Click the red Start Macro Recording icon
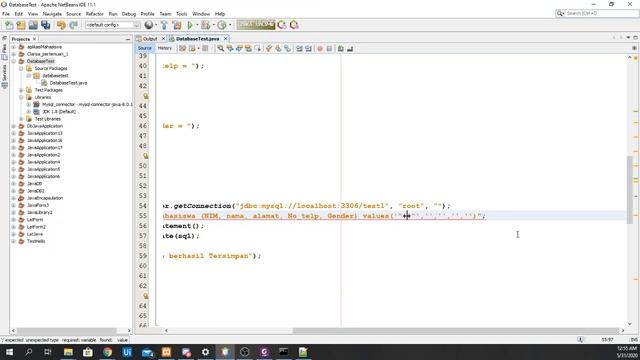 pos(320,49)
